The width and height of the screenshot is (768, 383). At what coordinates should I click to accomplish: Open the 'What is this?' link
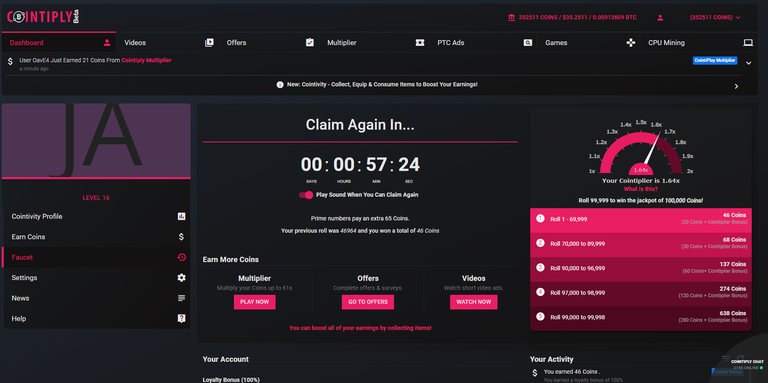641,189
